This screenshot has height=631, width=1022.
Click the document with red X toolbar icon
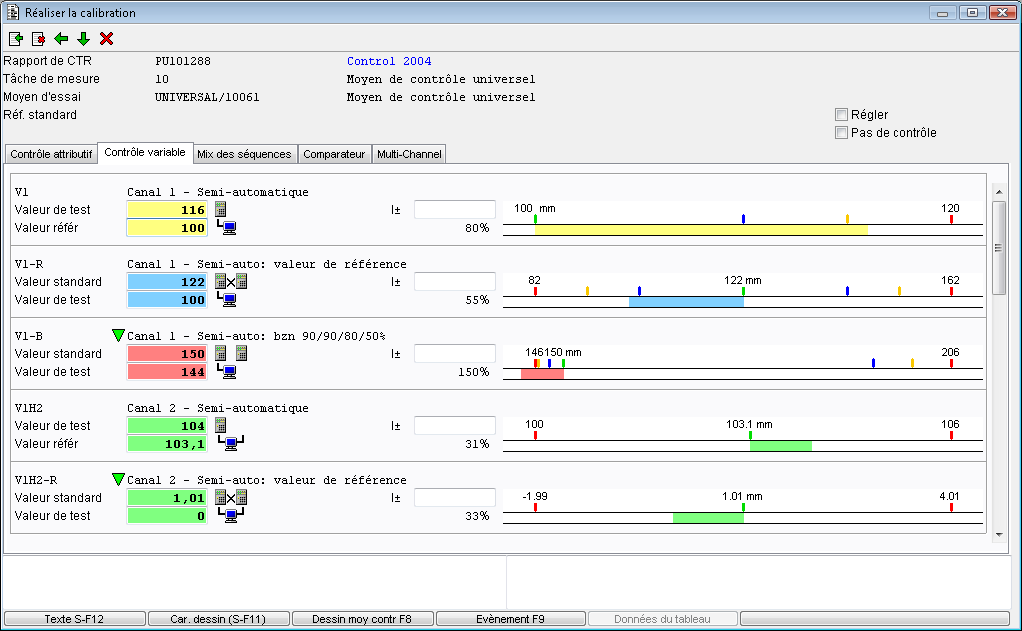[38, 39]
